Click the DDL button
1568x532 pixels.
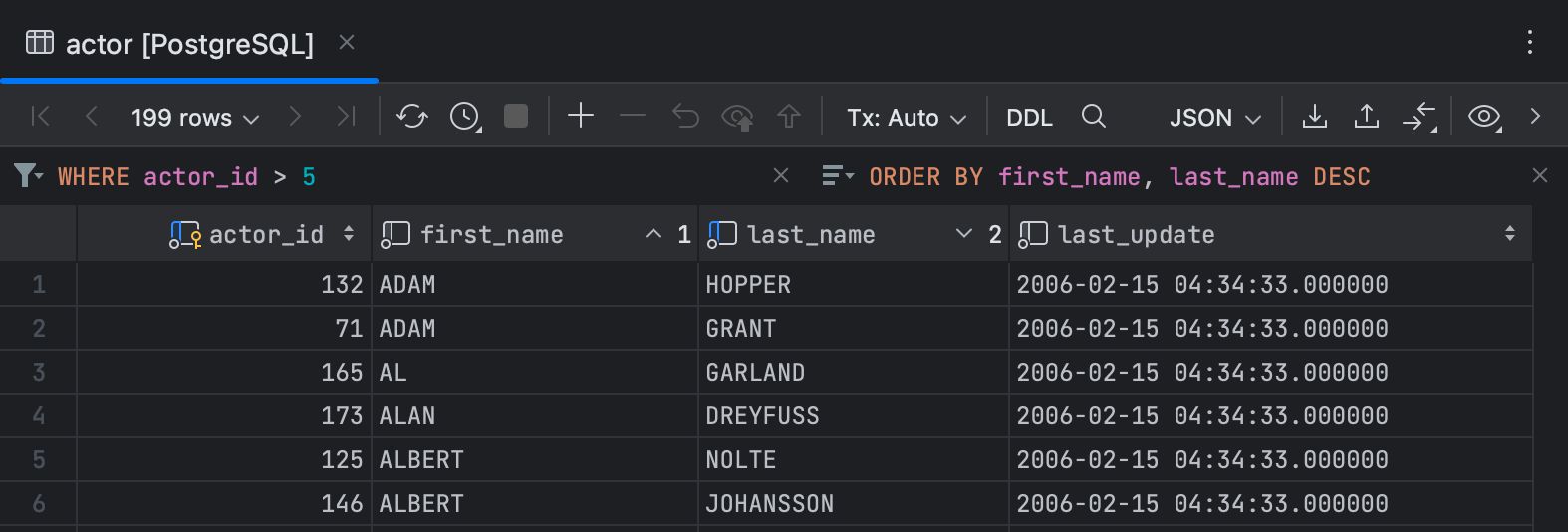point(1029,118)
